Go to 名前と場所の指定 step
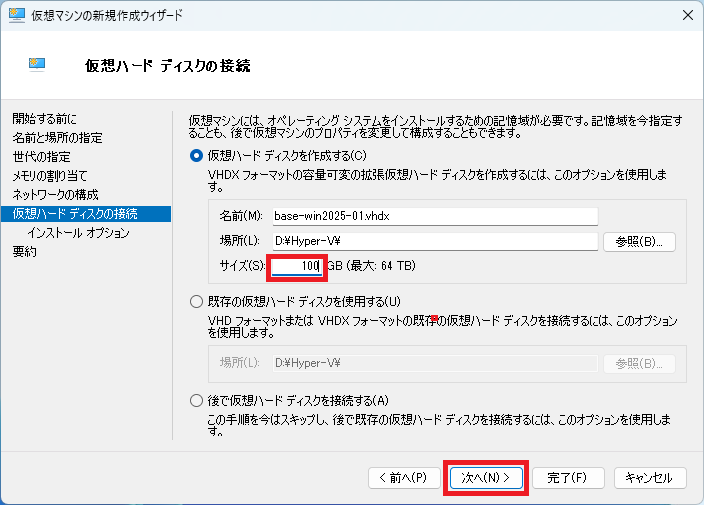This screenshot has width=704, height=505. (x=57, y=137)
